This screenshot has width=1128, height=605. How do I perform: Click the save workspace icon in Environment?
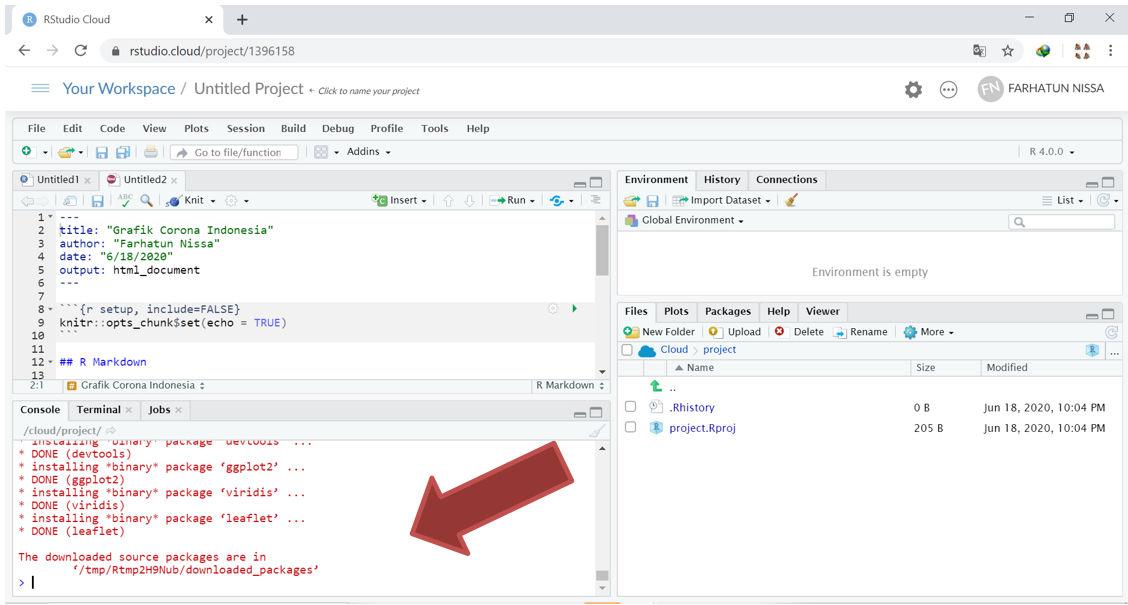pyautogui.click(x=652, y=201)
